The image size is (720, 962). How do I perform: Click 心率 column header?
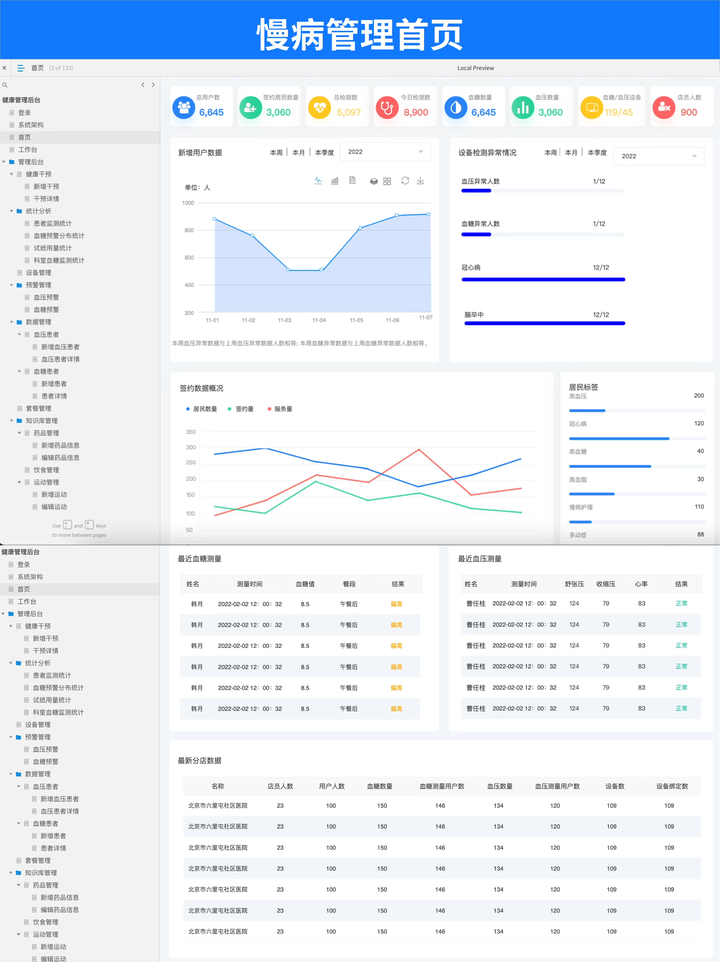(641, 584)
